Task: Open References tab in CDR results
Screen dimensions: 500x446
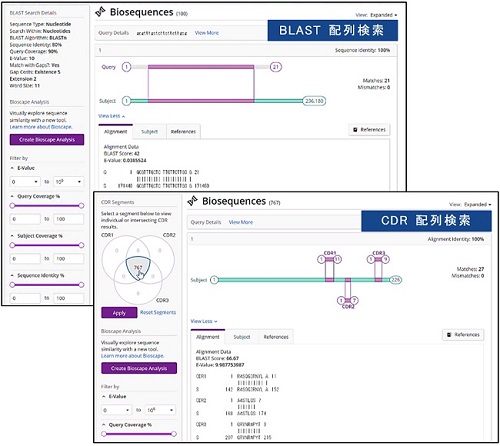Action: coord(276,337)
